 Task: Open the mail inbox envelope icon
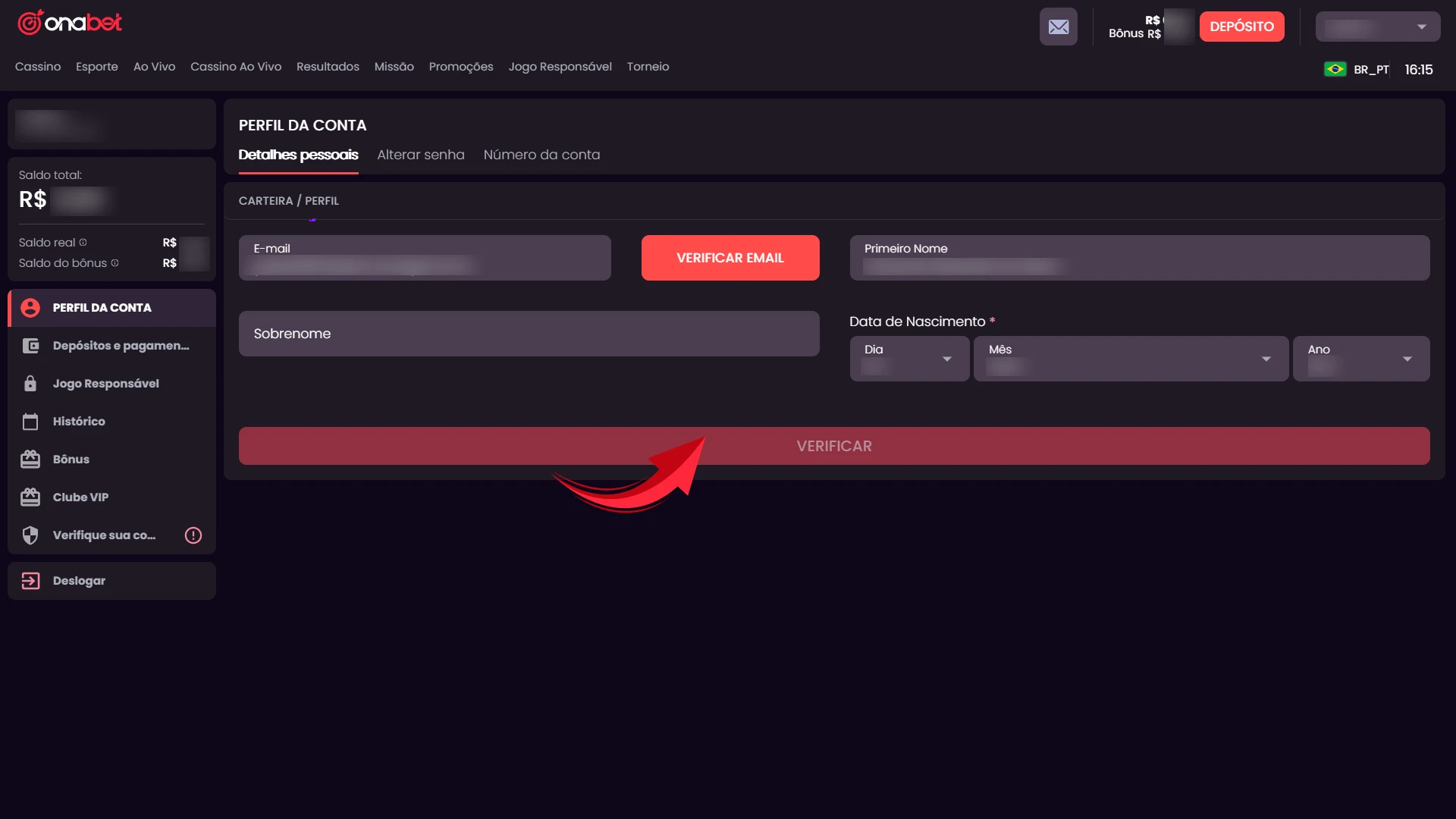click(x=1058, y=27)
